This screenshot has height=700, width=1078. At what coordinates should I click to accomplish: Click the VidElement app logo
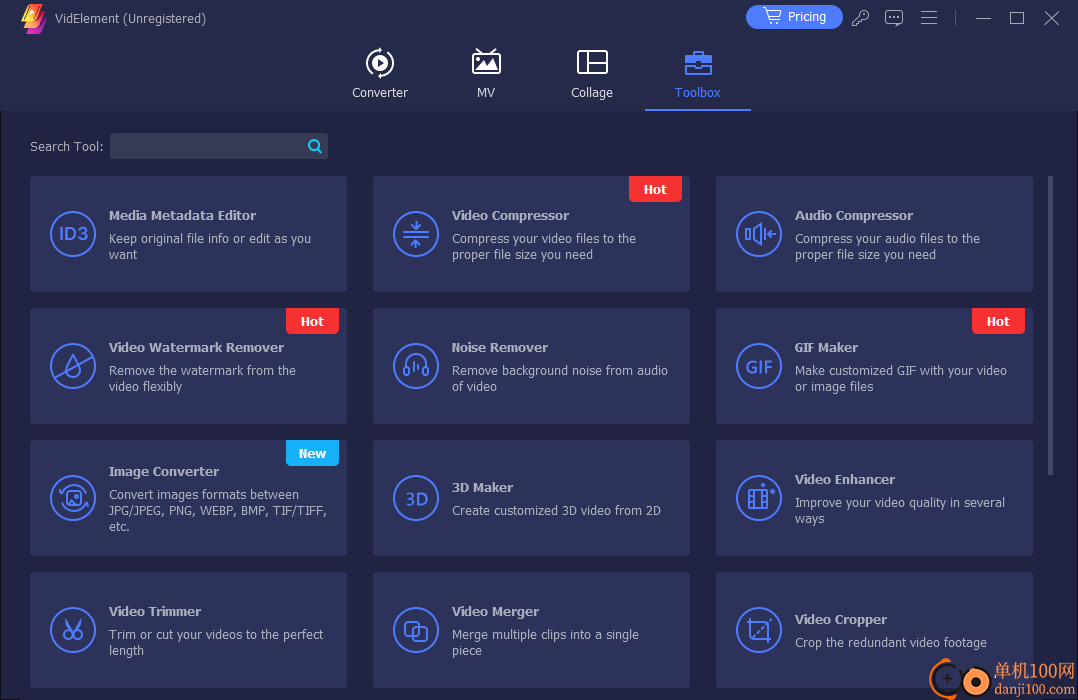tap(33, 19)
